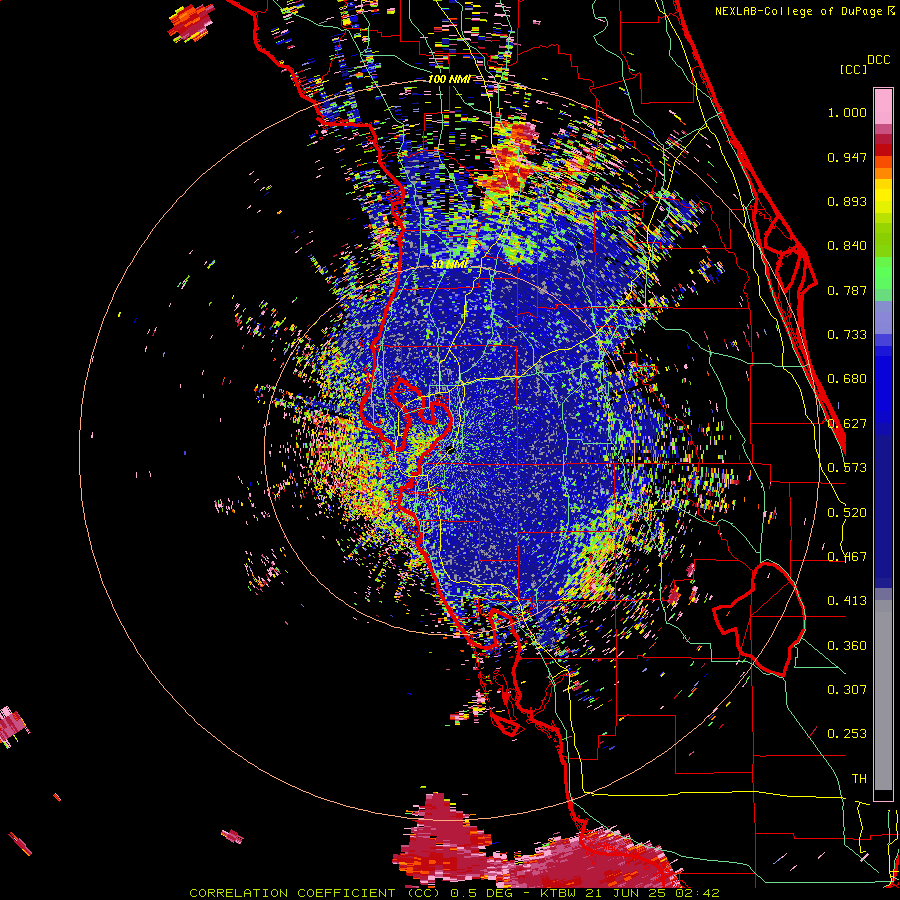Click the 0.413 scale label
This screenshot has width=900, height=900.
coord(847,601)
